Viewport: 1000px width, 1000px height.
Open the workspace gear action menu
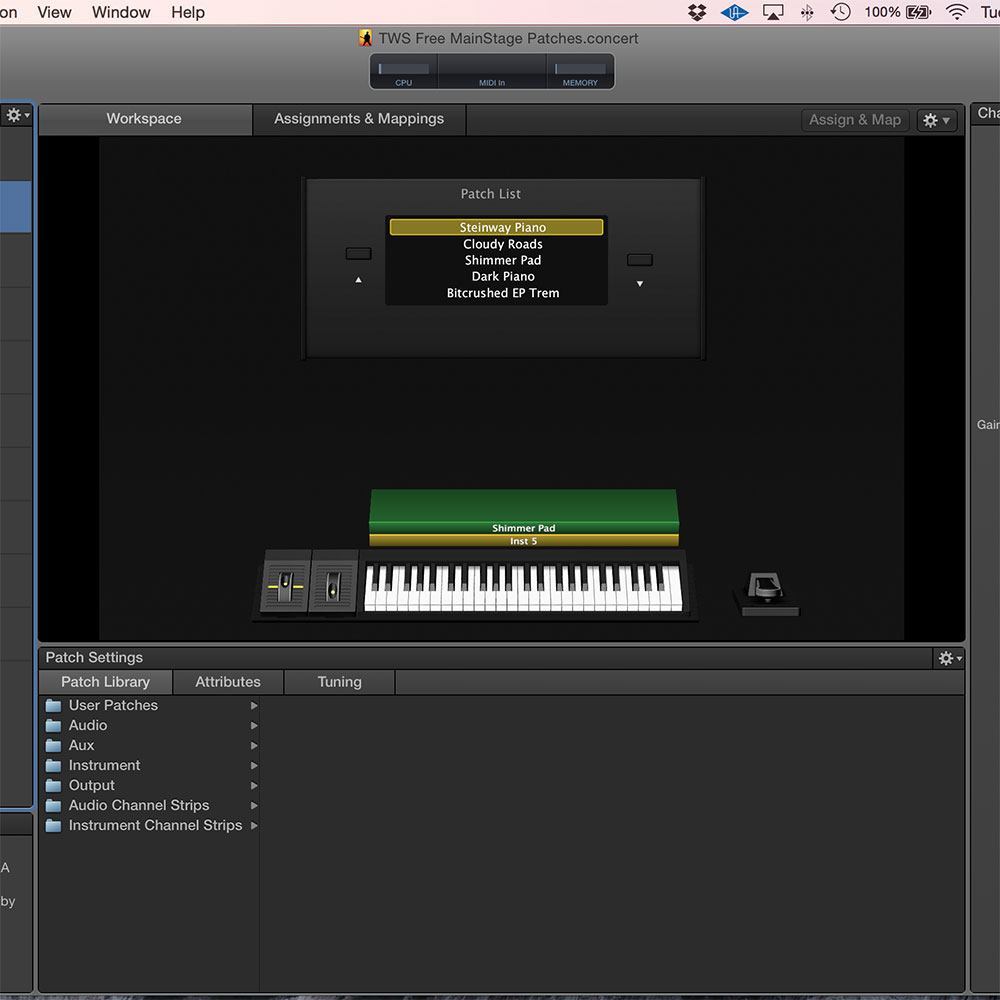click(x=936, y=120)
